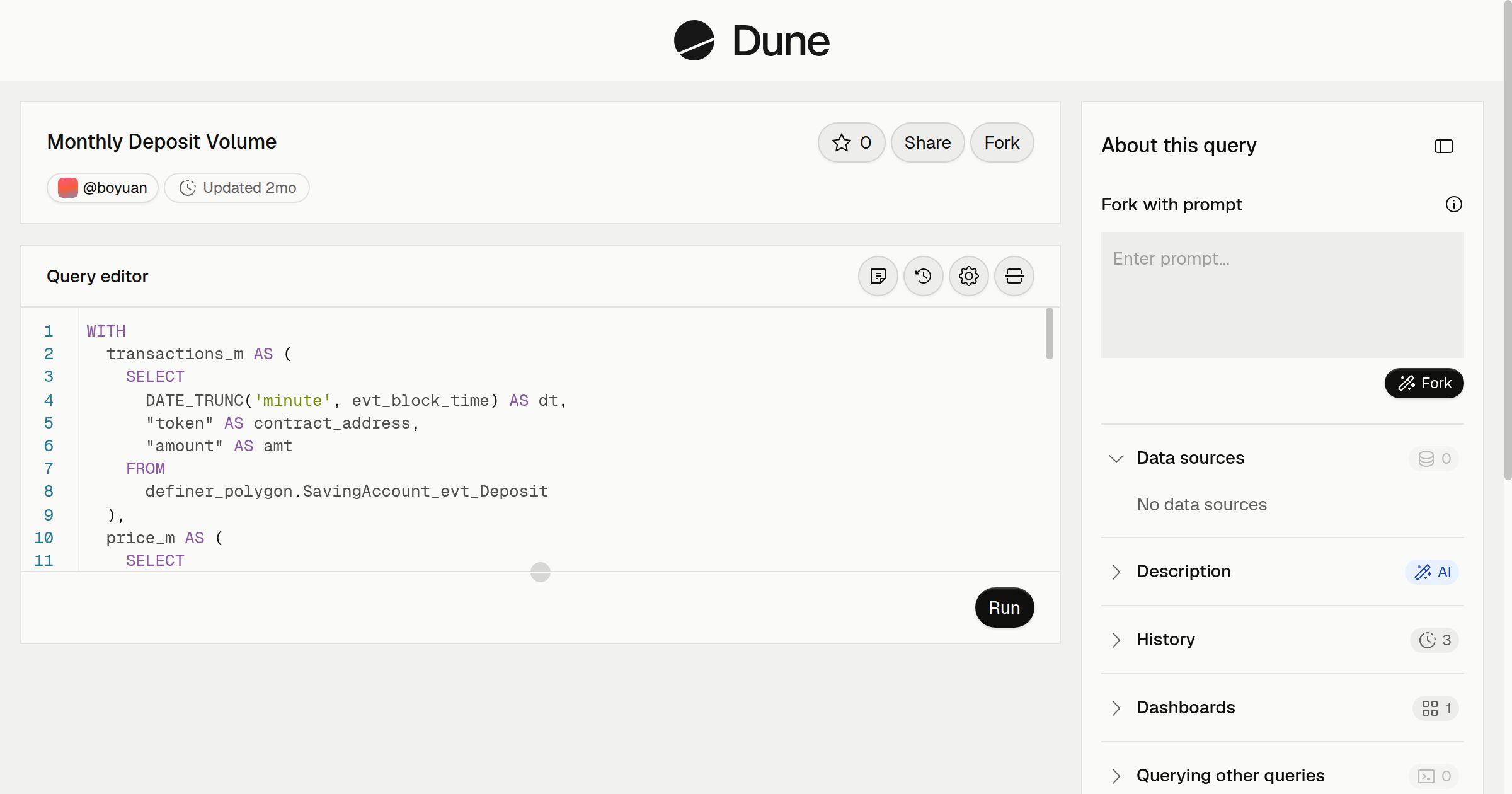Star the Monthly Deposit Volume query
Viewport: 1512px width, 794px height.
[x=851, y=142]
